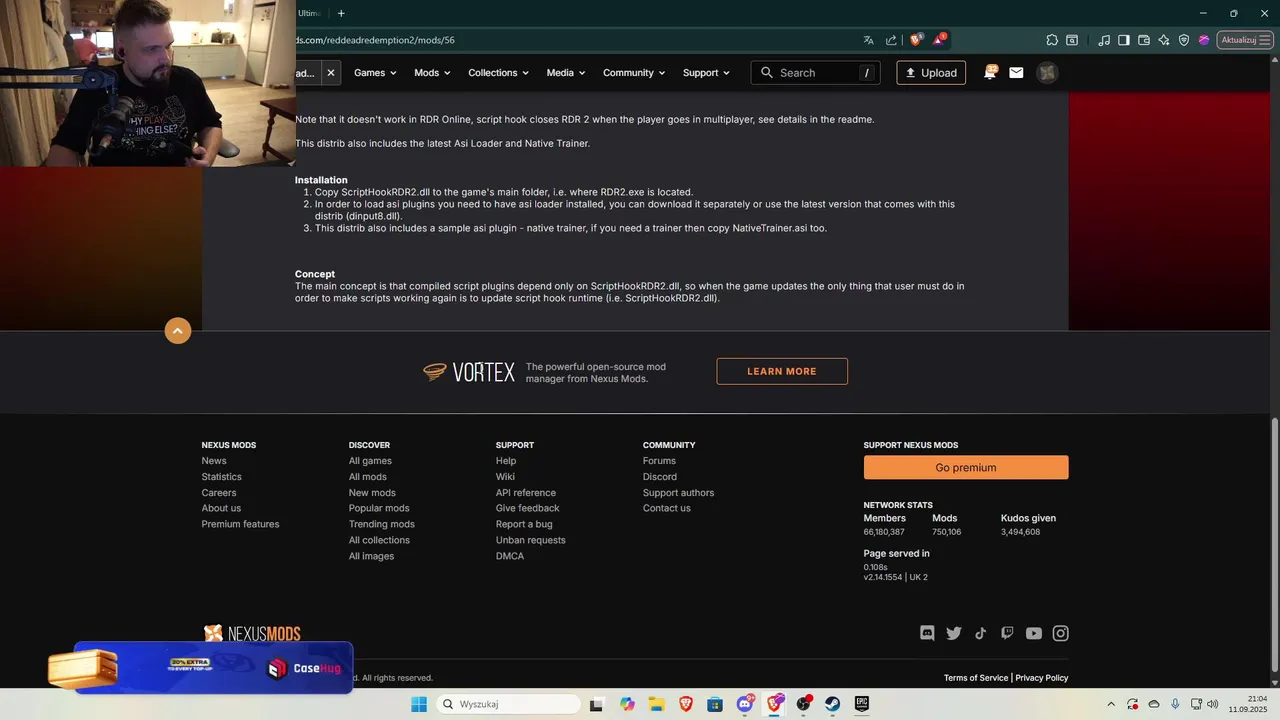The height and width of the screenshot is (720, 1280).
Task: Open the All games footer link
Action: [x=370, y=461]
